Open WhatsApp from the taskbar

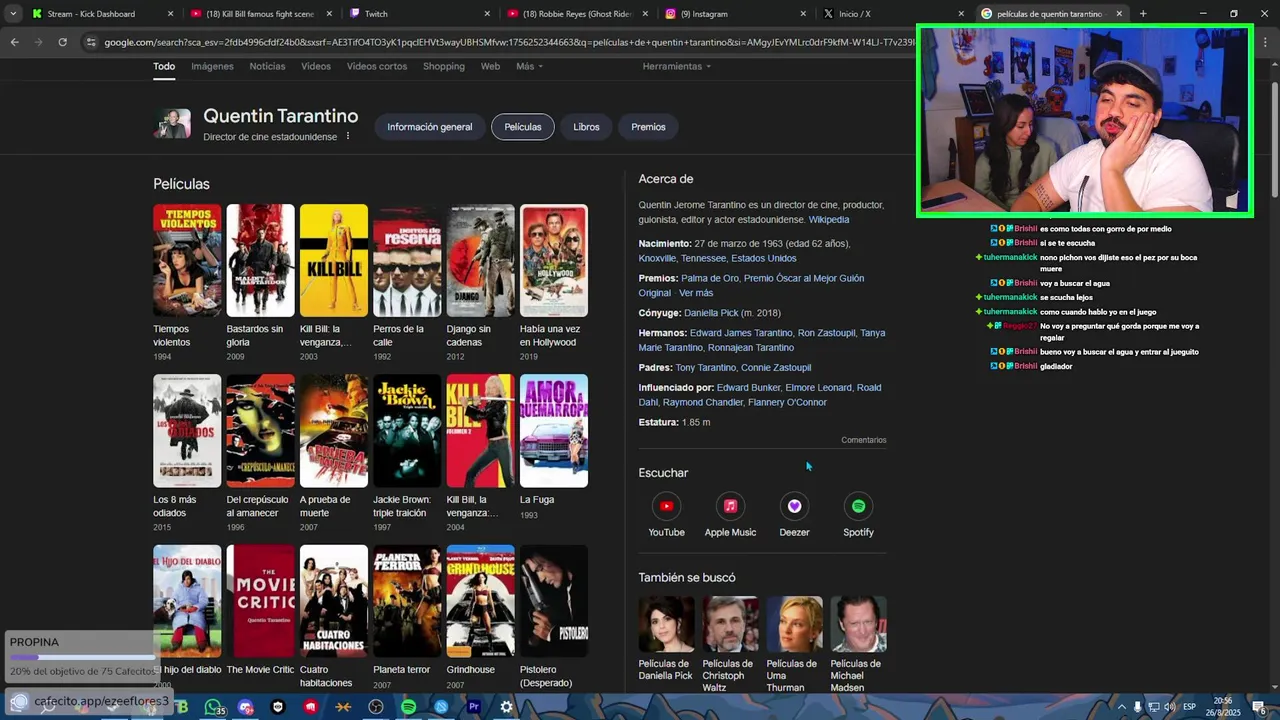[213, 707]
